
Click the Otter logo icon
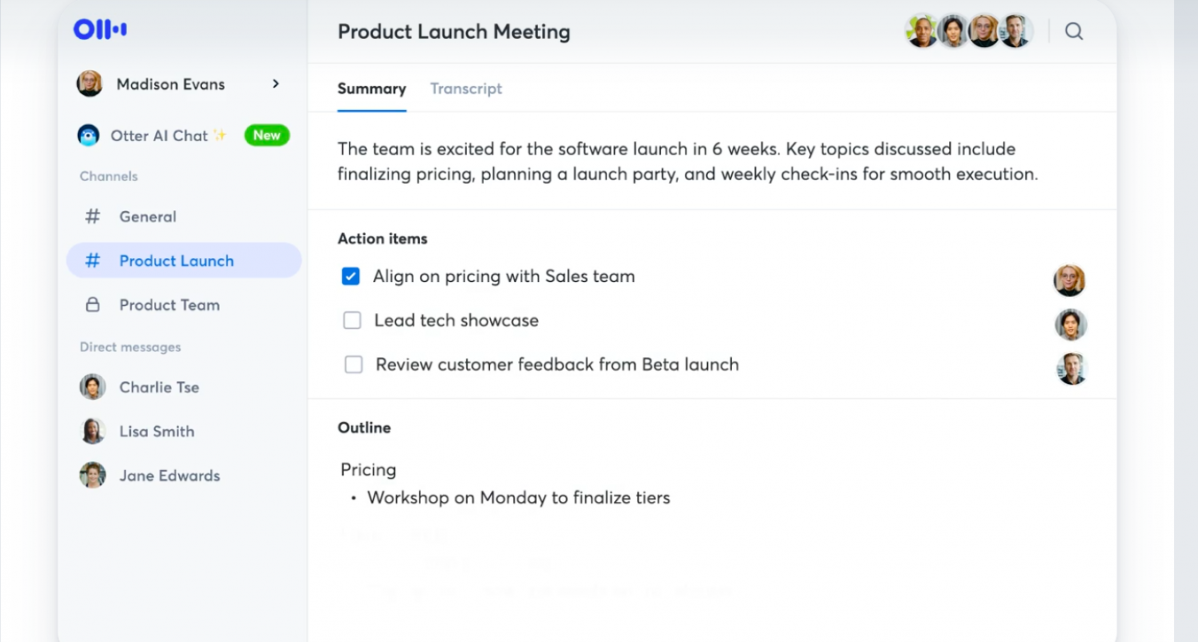click(x=100, y=30)
